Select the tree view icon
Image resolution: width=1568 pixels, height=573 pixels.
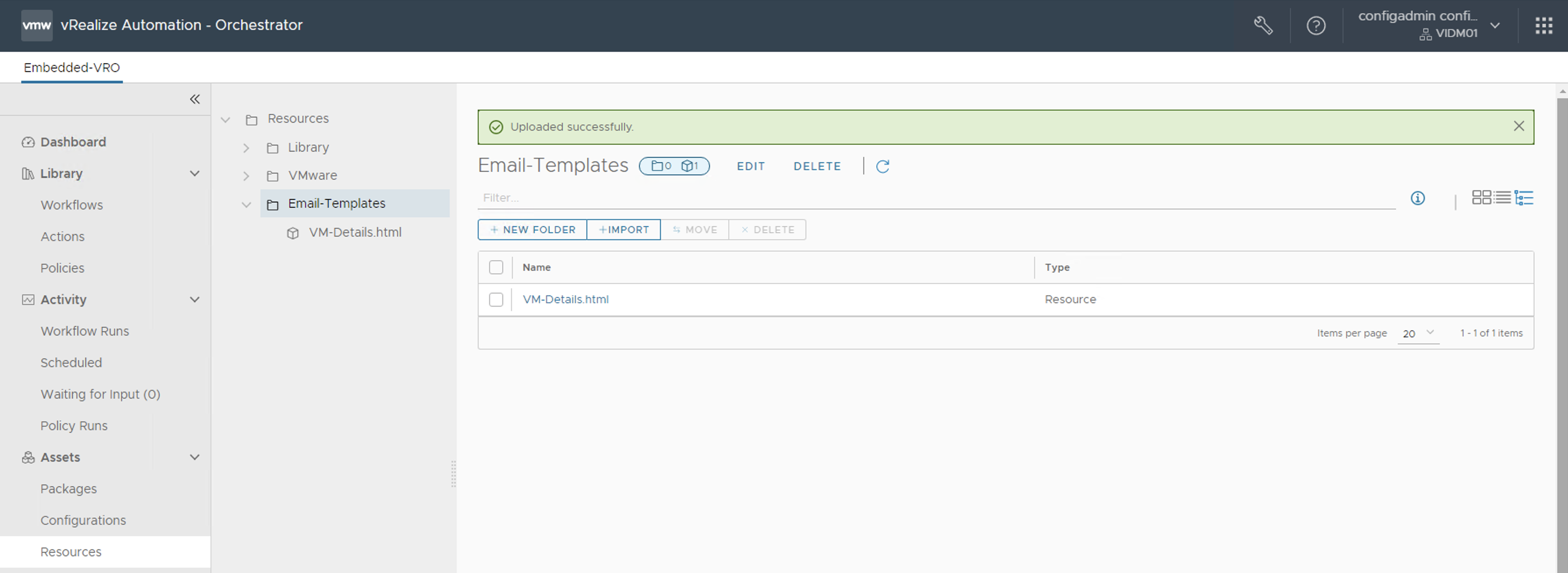(1524, 198)
